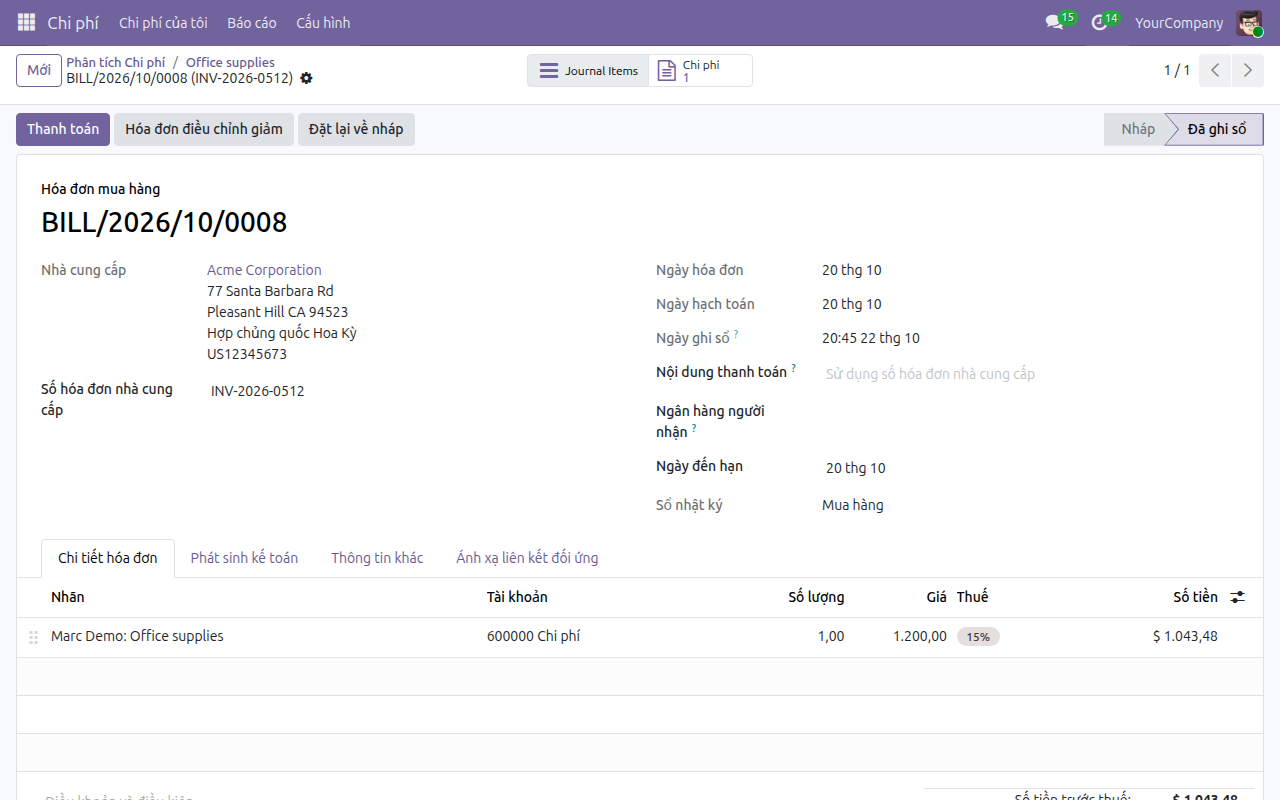
Task: Switch to Thông tin khác tab
Action: (x=377, y=558)
